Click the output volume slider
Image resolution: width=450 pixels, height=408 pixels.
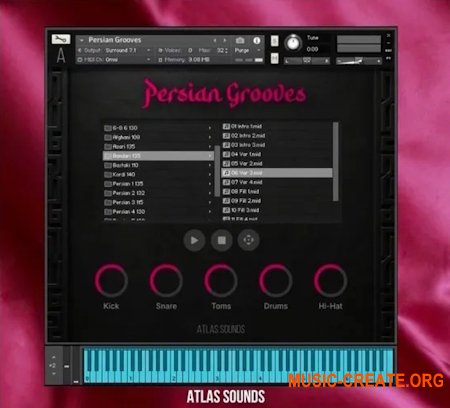(359, 61)
